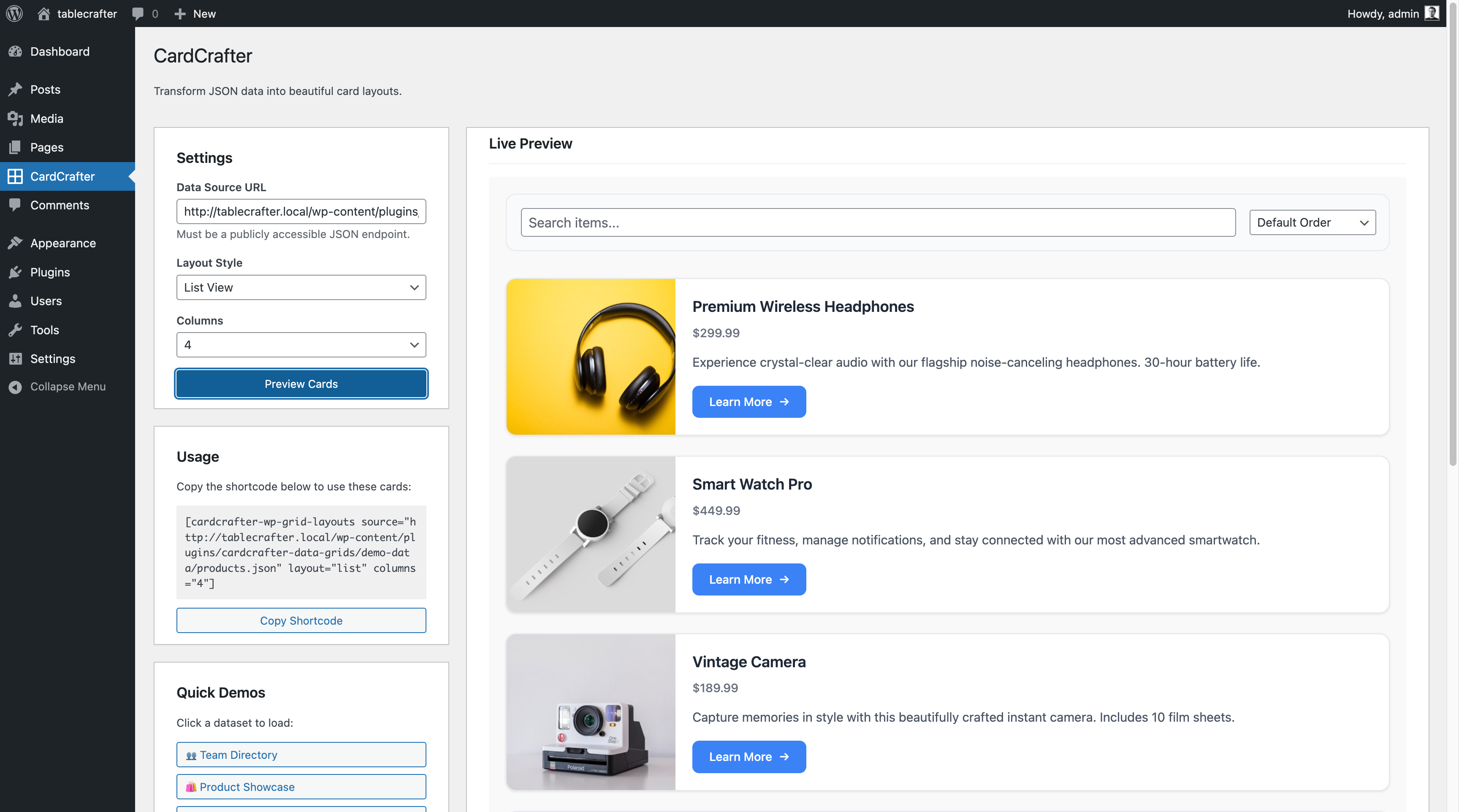Open Media library icon in sidebar
This screenshot has width=1459, height=812.
pos(15,118)
